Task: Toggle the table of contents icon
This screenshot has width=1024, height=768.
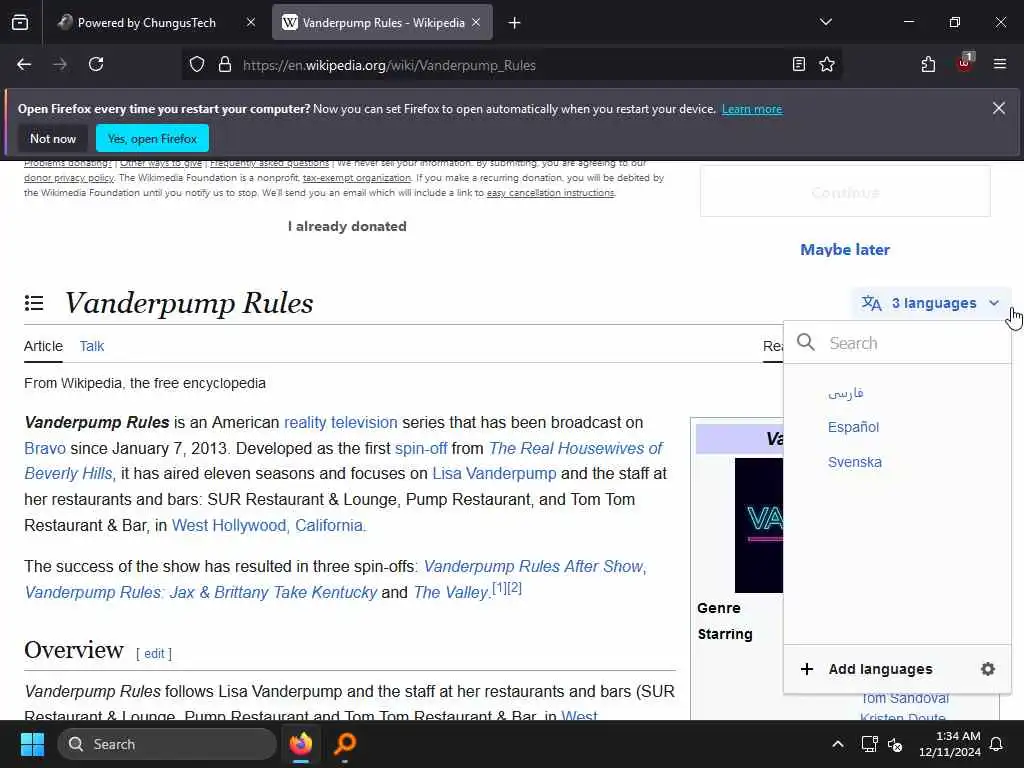Action: 34,303
